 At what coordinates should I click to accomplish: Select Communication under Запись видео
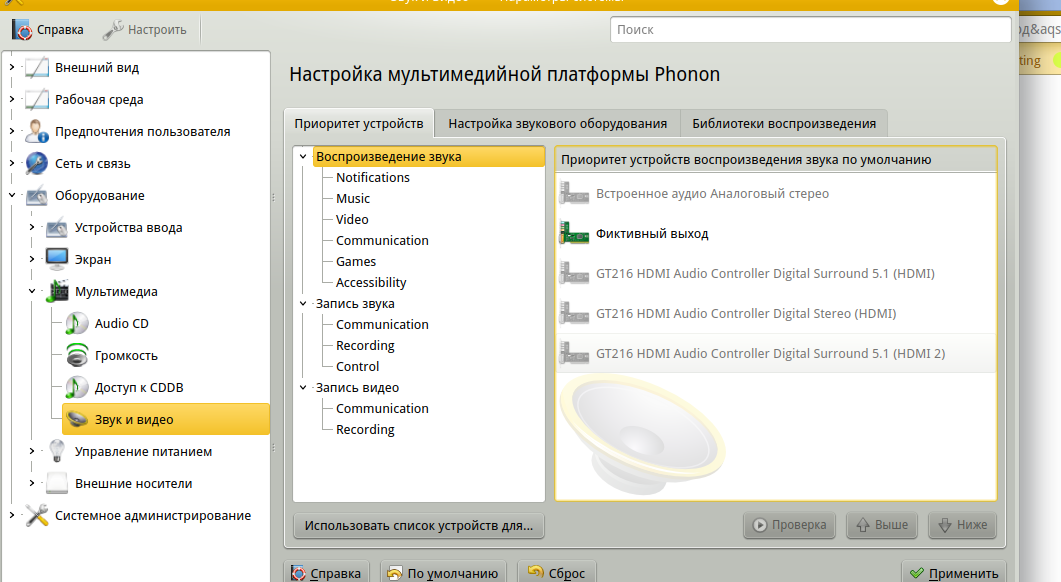(382, 408)
